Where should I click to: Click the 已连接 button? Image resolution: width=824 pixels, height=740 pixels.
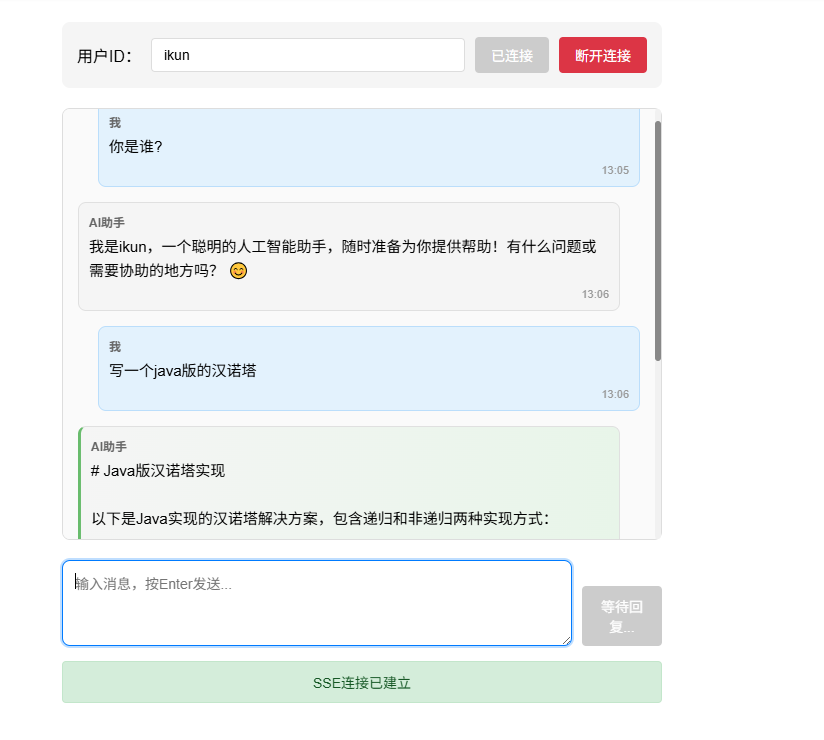[512, 55]
